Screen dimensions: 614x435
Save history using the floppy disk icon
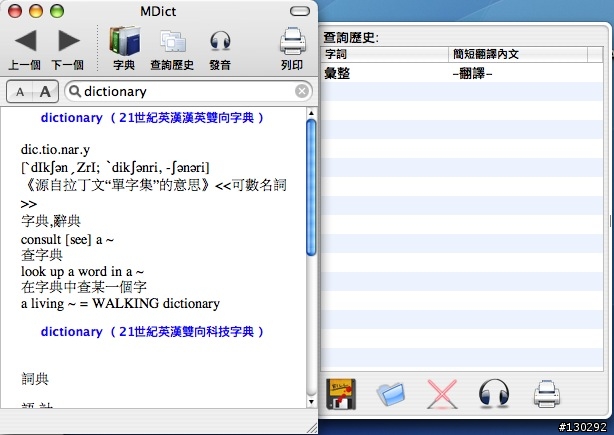coord(341,394)
